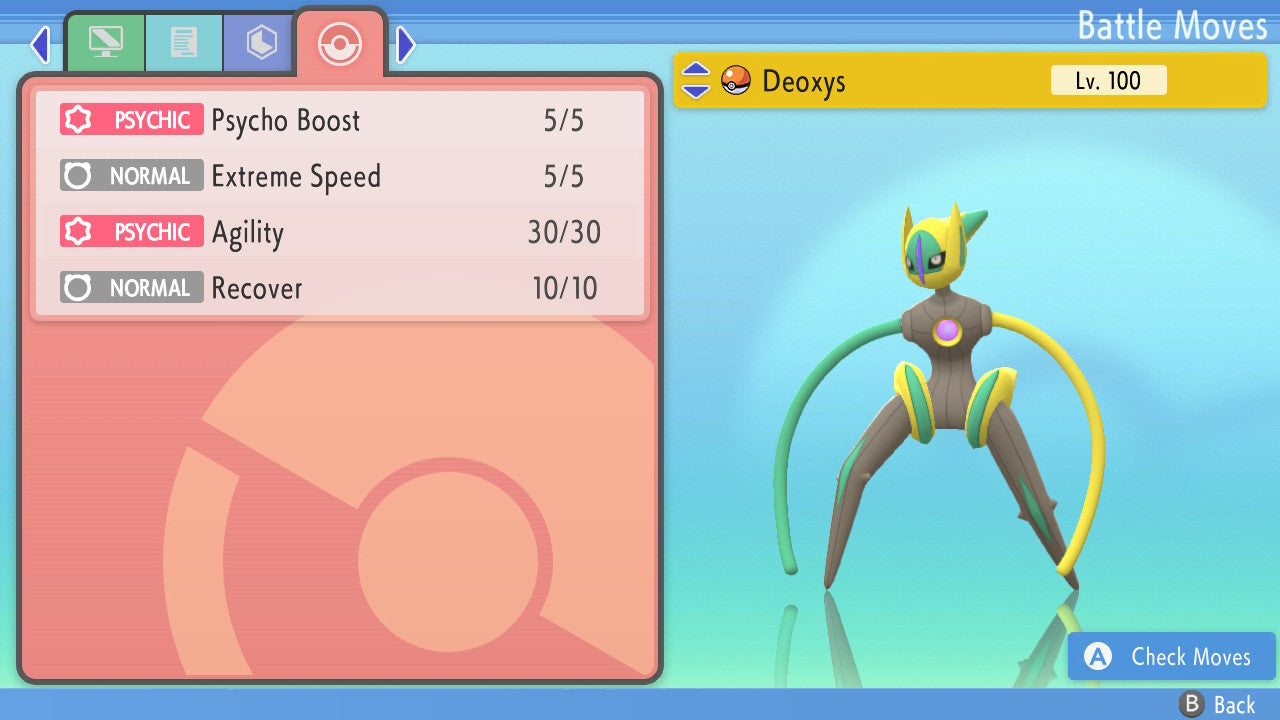This screenshot has height=720, width=1280.
Task: Click the green summary info tab icon
Action: point(106,42)
